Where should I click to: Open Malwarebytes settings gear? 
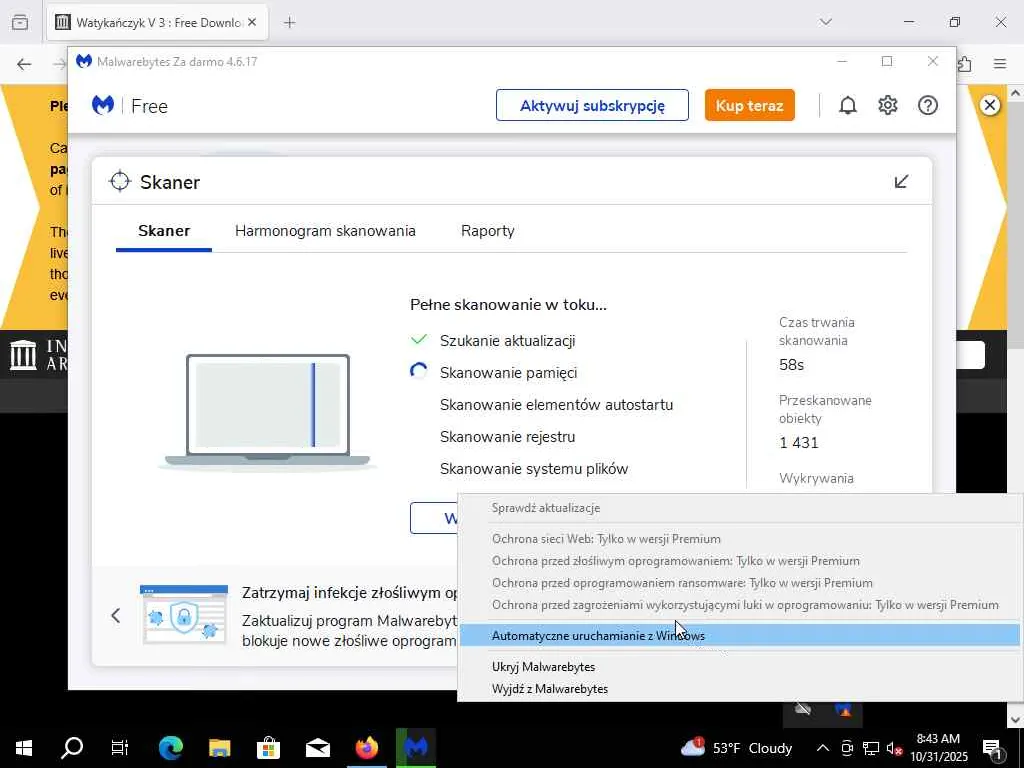[888, 105]
